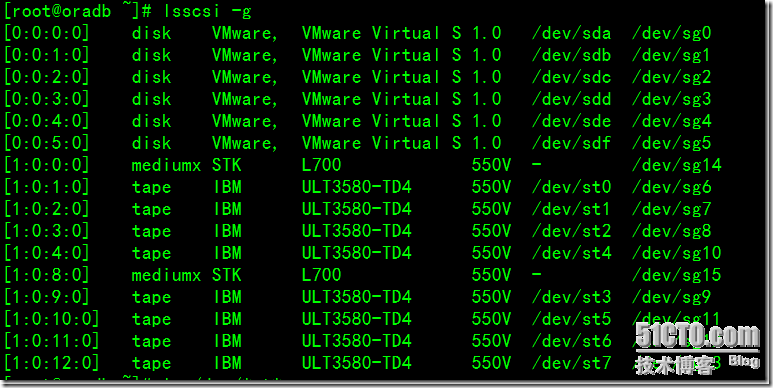This screenshot has height=388, width=773.
Task: Select the SCSI address [1:0:0:0]
Action: click(46, 165)
